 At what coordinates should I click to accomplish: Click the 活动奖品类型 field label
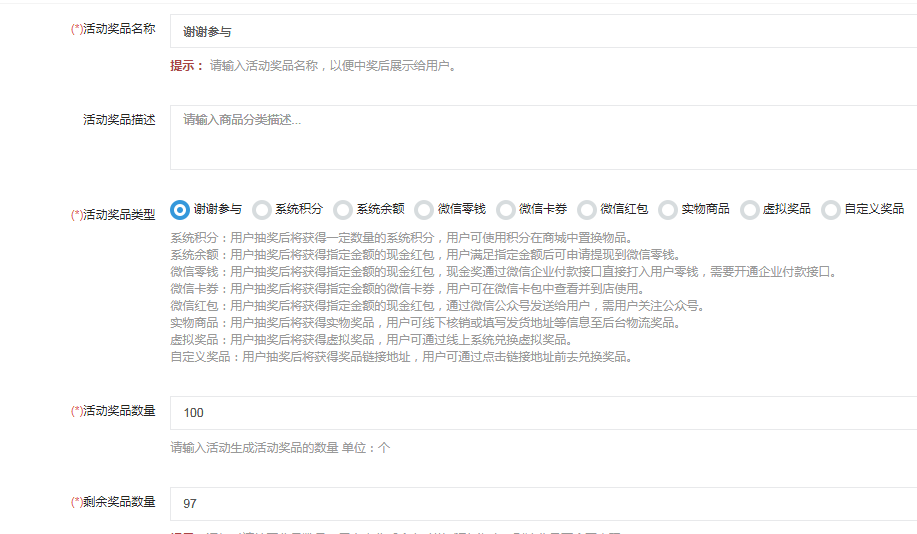pyautogui.click(x=113, y=215)
